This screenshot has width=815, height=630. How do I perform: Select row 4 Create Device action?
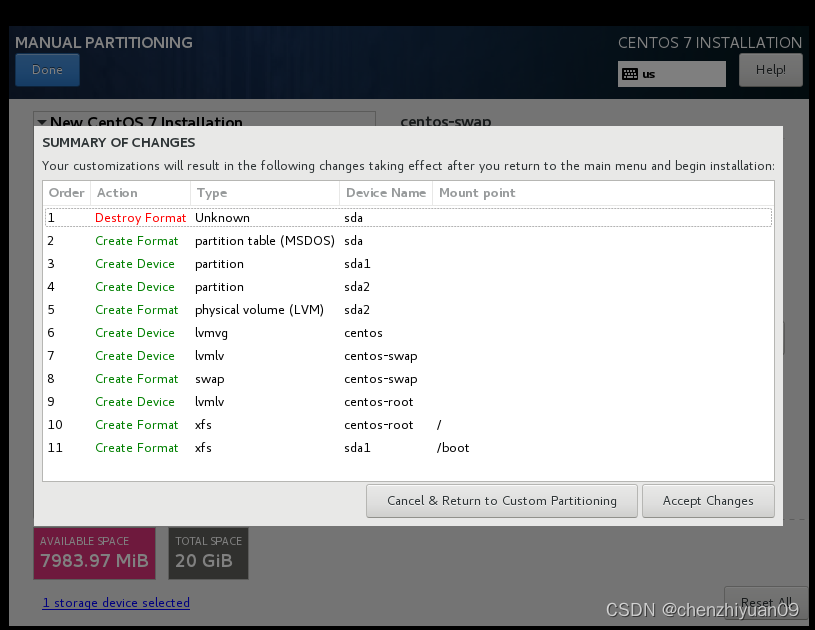coord(135,287)
